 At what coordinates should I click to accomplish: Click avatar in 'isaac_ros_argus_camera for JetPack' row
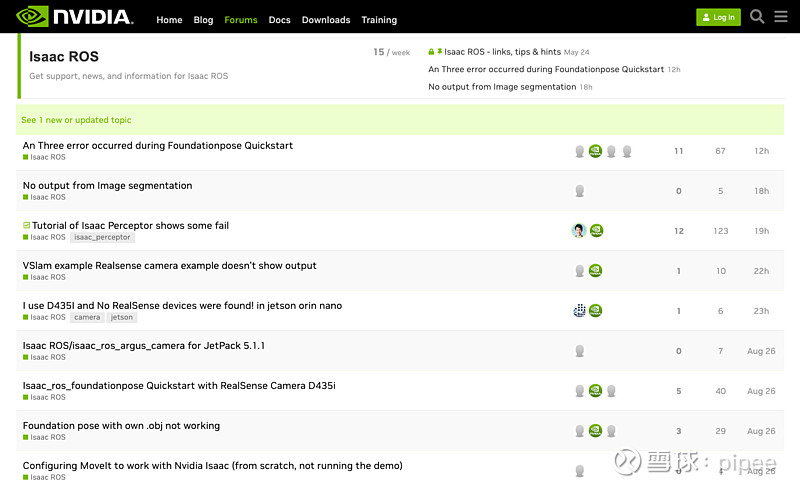(580, 351)
